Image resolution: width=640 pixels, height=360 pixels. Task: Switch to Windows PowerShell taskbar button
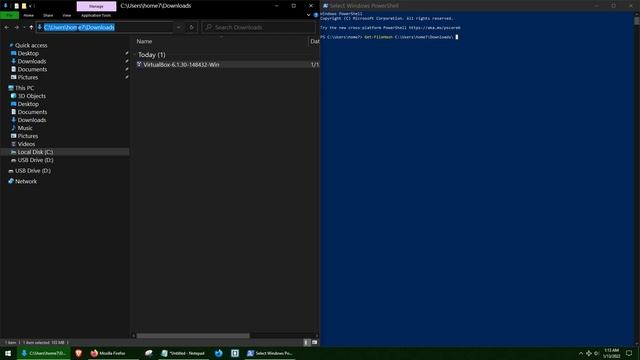pos(270,353)
